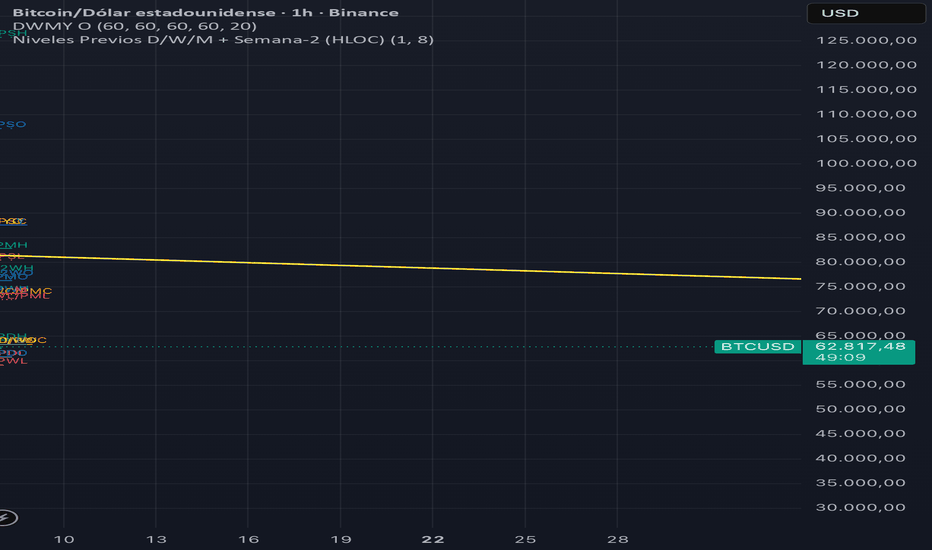The height and width of the screenshot is (550, 932).
Task: Select the DWMY O indicator legend
Action: click(x=134, y=26)
